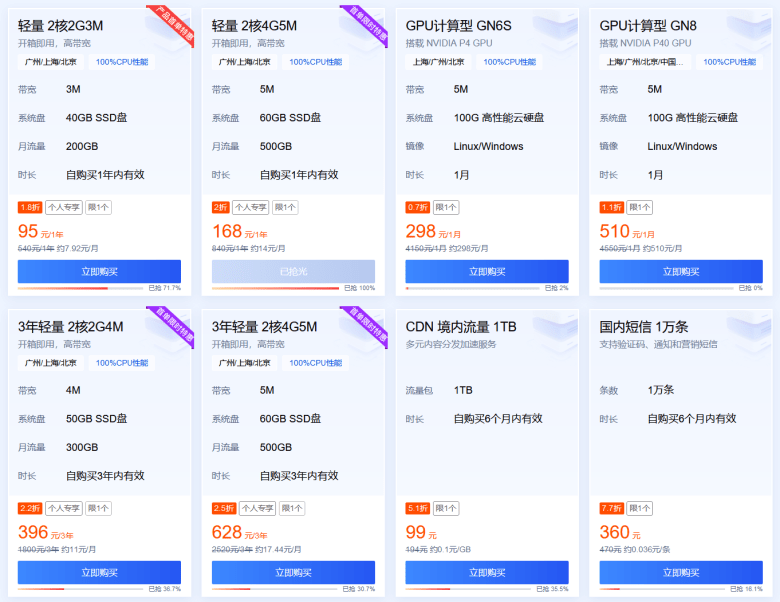Open the 轻量 2核4G5M card title

254,26
